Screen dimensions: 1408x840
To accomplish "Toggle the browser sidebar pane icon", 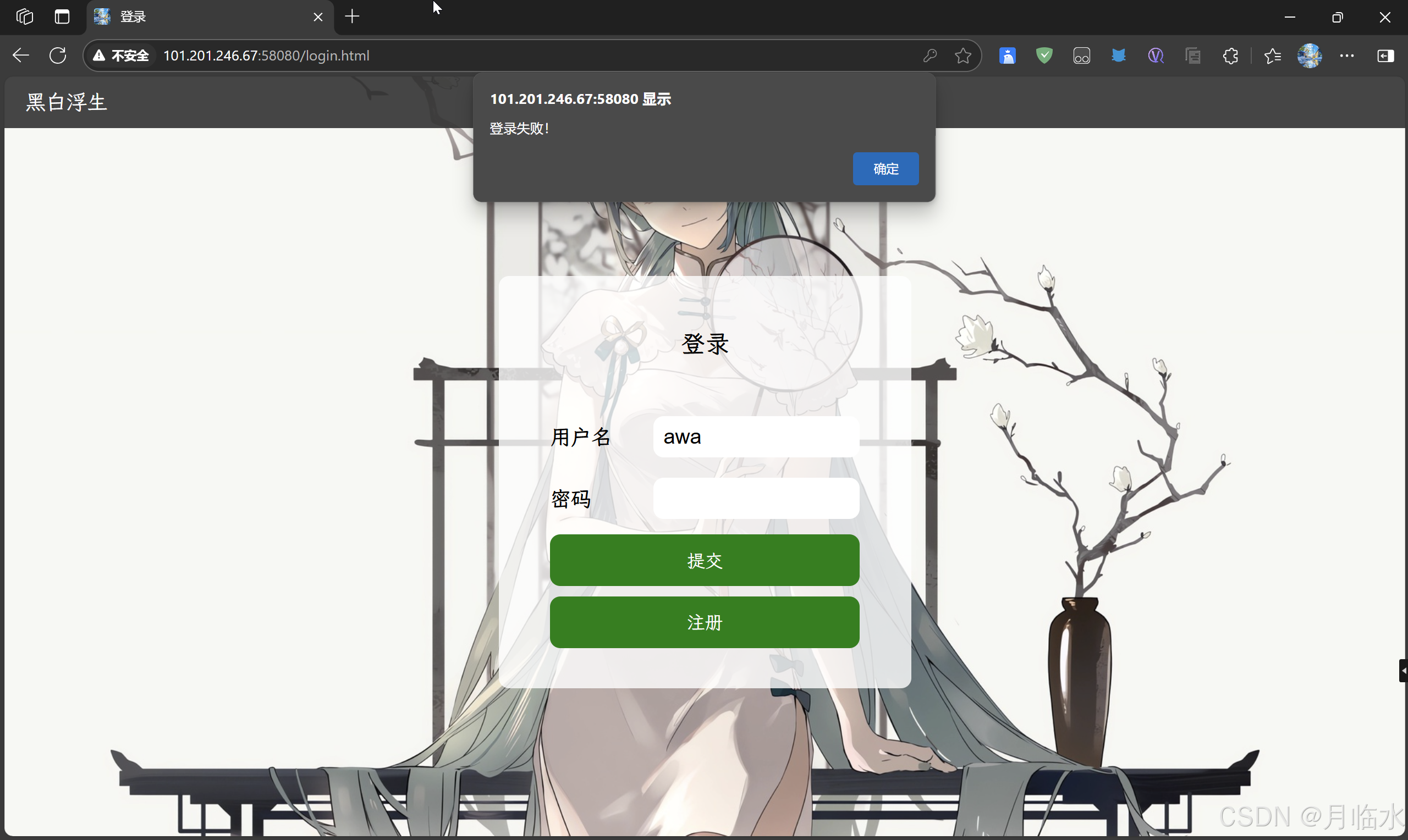I will [x=1385, y=56].
